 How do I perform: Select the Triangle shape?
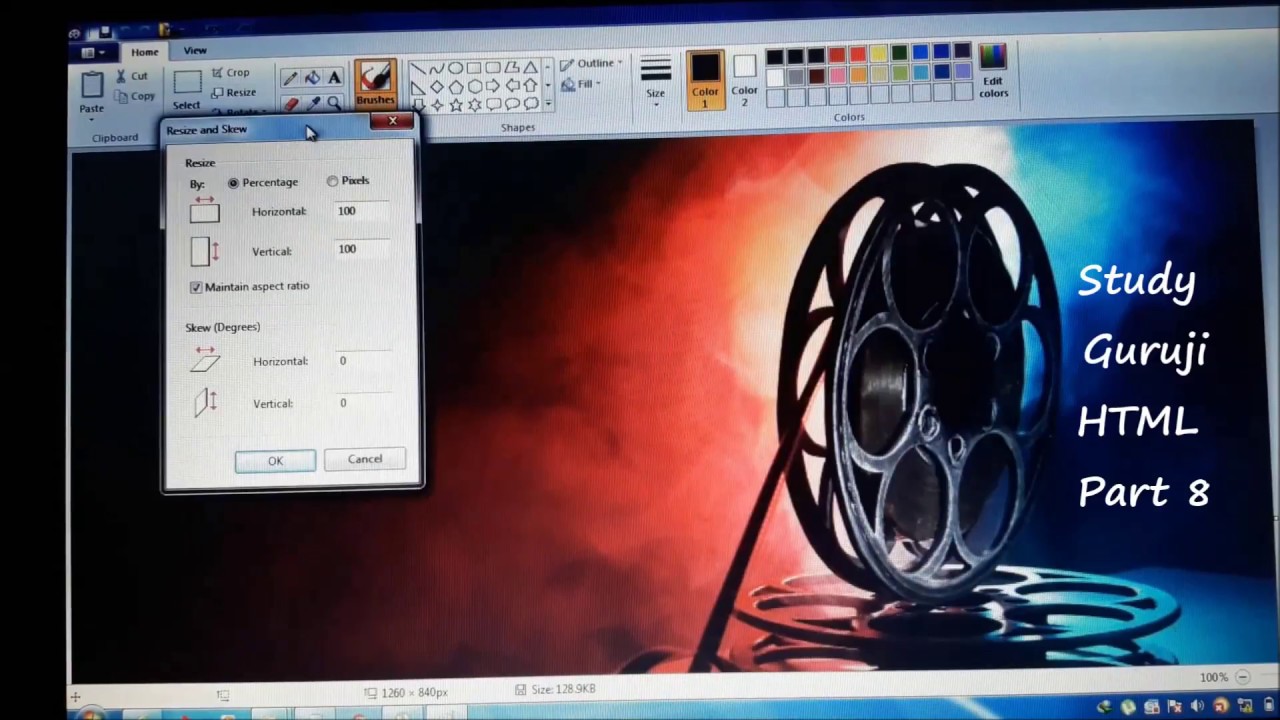pos(530,69)
